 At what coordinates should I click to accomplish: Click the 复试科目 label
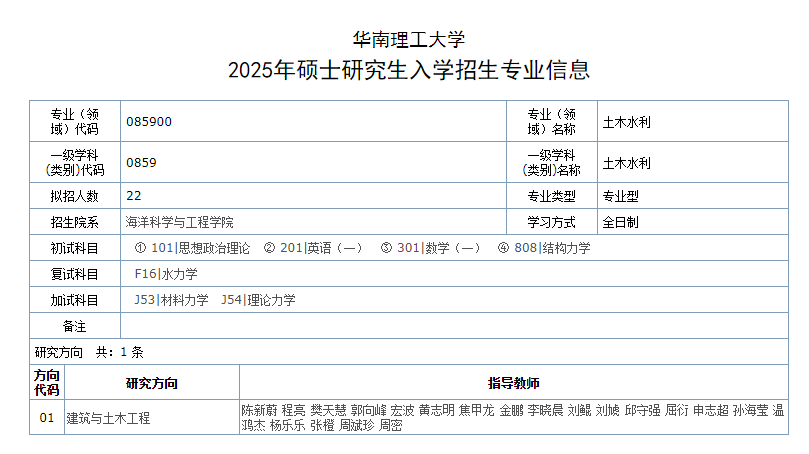pyautogui.click(x=75, y=274)
